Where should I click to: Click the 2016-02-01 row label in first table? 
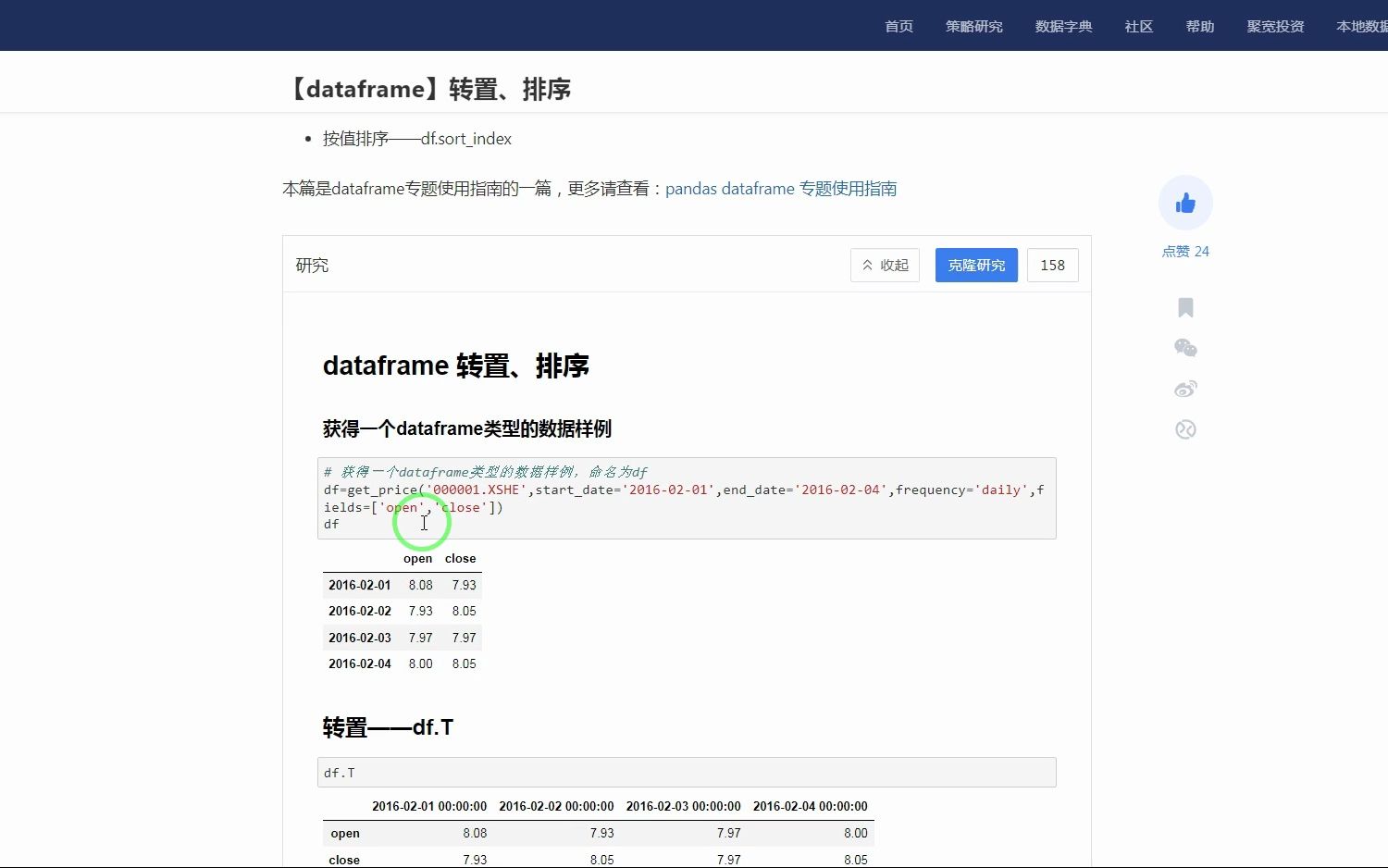coord(359,585)
